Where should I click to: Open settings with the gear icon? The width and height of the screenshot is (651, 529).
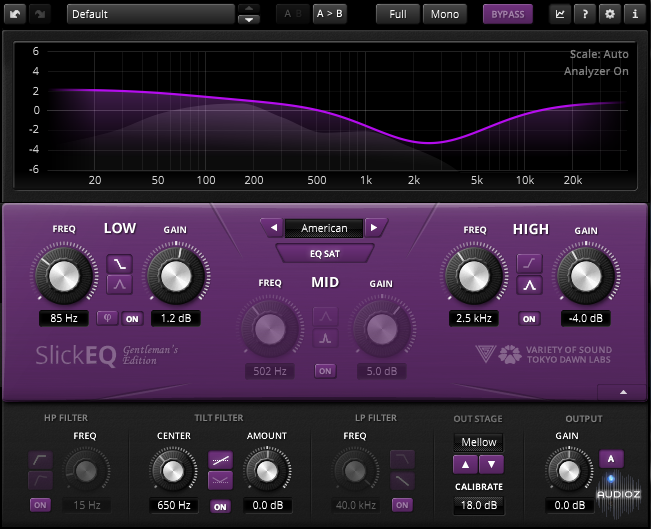pyautogui.click(x=609, y=14)
